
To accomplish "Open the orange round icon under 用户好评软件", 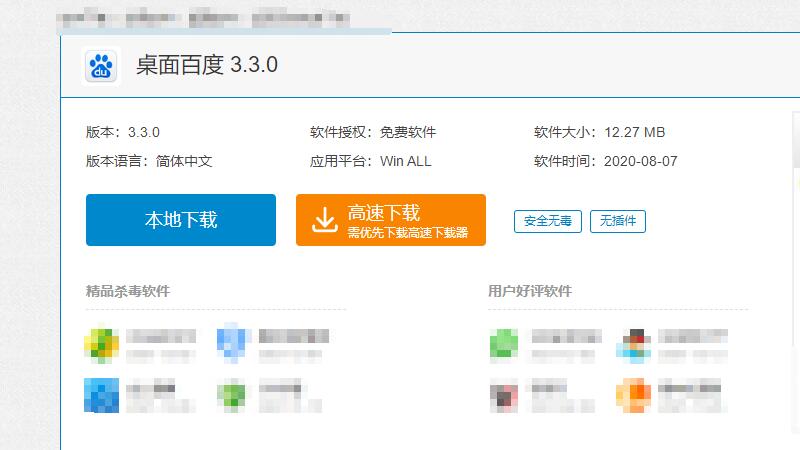I will (x=635, y=396).
